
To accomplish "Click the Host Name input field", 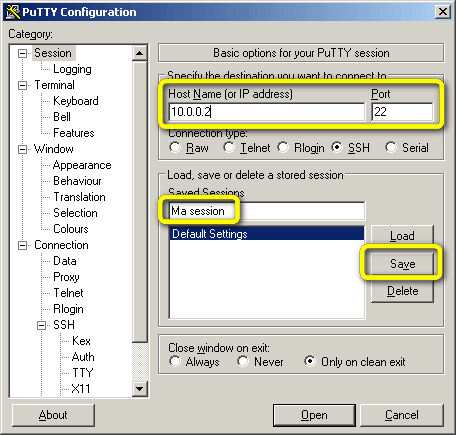I will [267, 112].
